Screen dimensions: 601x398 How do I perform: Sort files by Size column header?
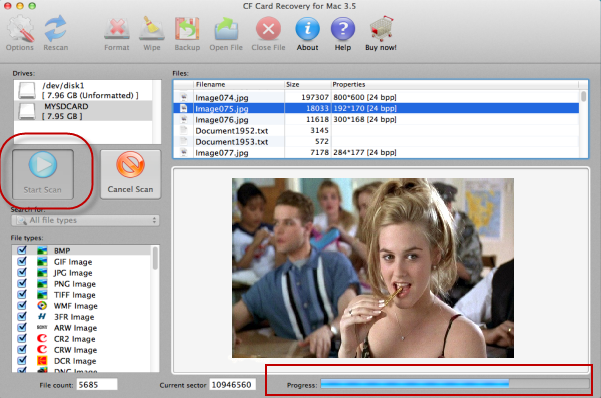307,84
